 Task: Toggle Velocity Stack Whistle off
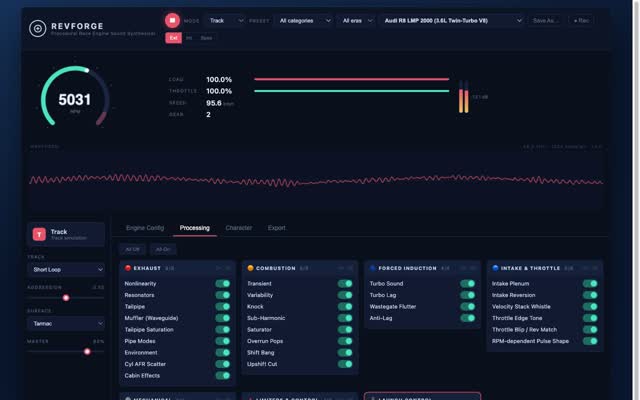(x=590, y=307)
